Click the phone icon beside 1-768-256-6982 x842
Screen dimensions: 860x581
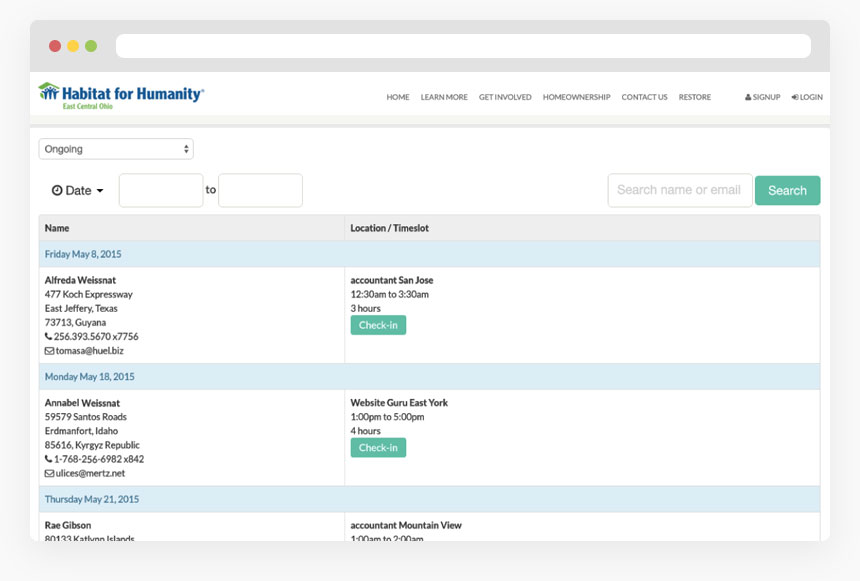point(49,460)
